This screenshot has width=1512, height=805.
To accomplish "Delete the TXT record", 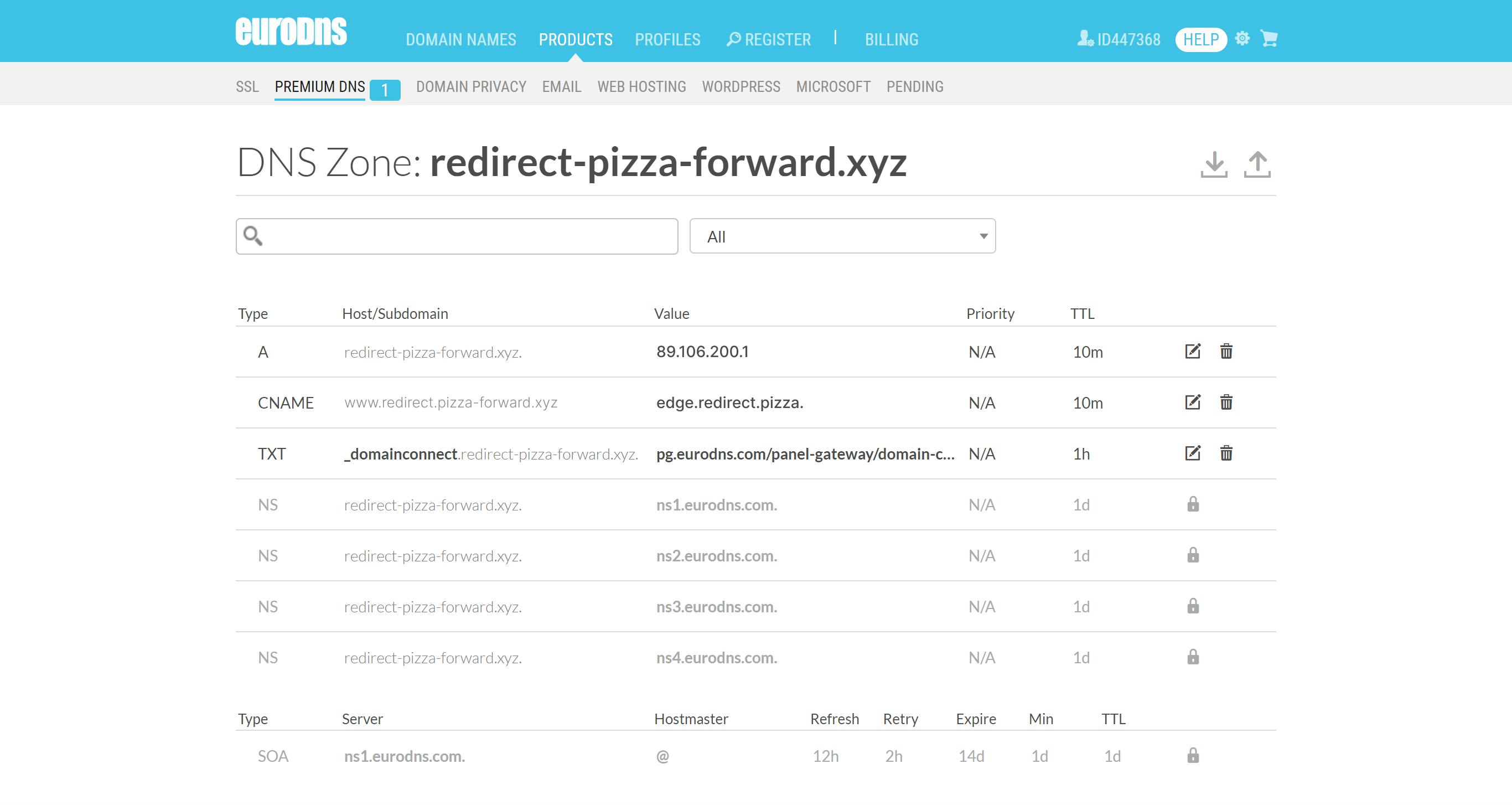I will click(x=1226, y=453).
